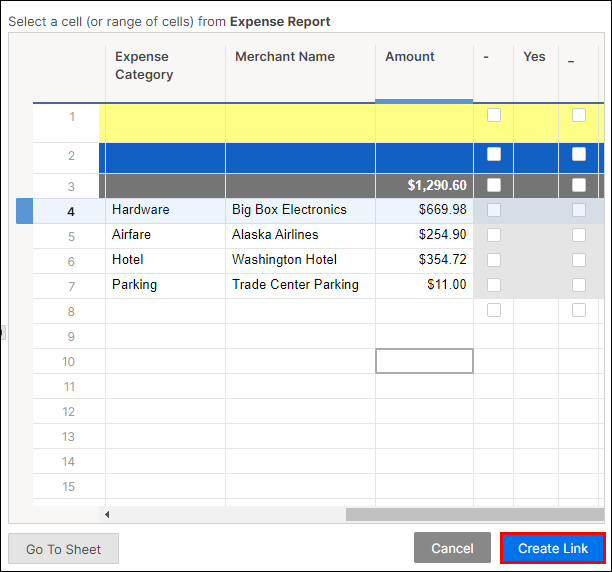Pick the Alaska Airlines merchant cell
612x572 pixels.
coord(300,235)
